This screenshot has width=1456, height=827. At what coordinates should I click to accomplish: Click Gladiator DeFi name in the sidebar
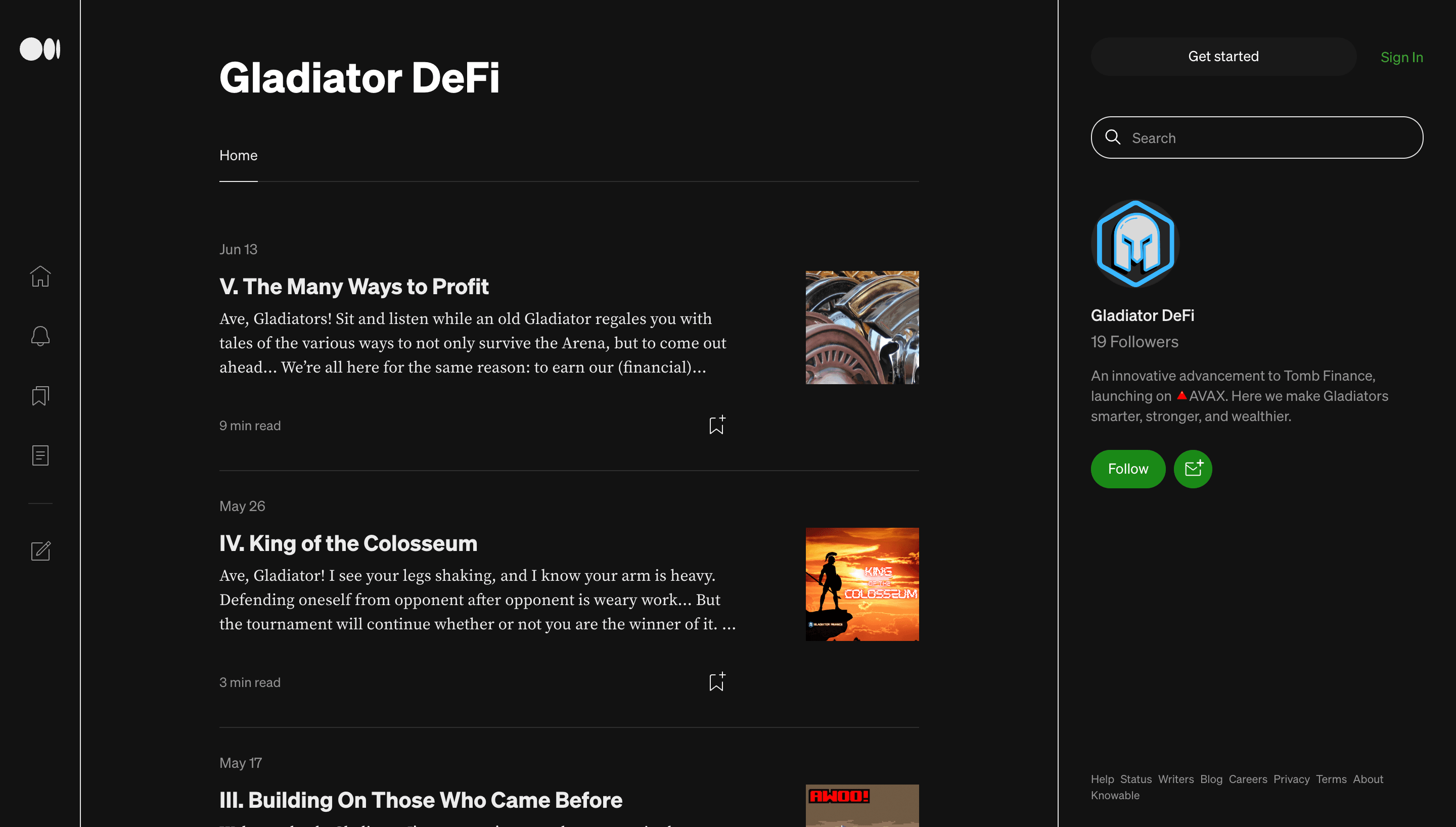1143,315
